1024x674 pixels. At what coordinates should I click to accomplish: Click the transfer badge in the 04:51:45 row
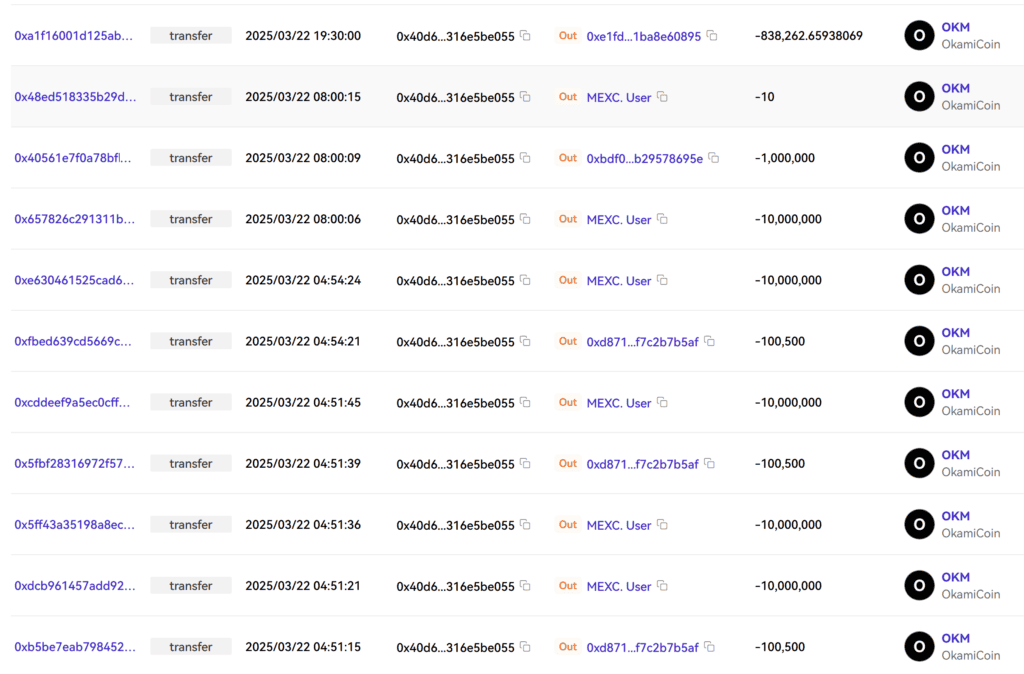pyautogui.click(x=191, y=402)
